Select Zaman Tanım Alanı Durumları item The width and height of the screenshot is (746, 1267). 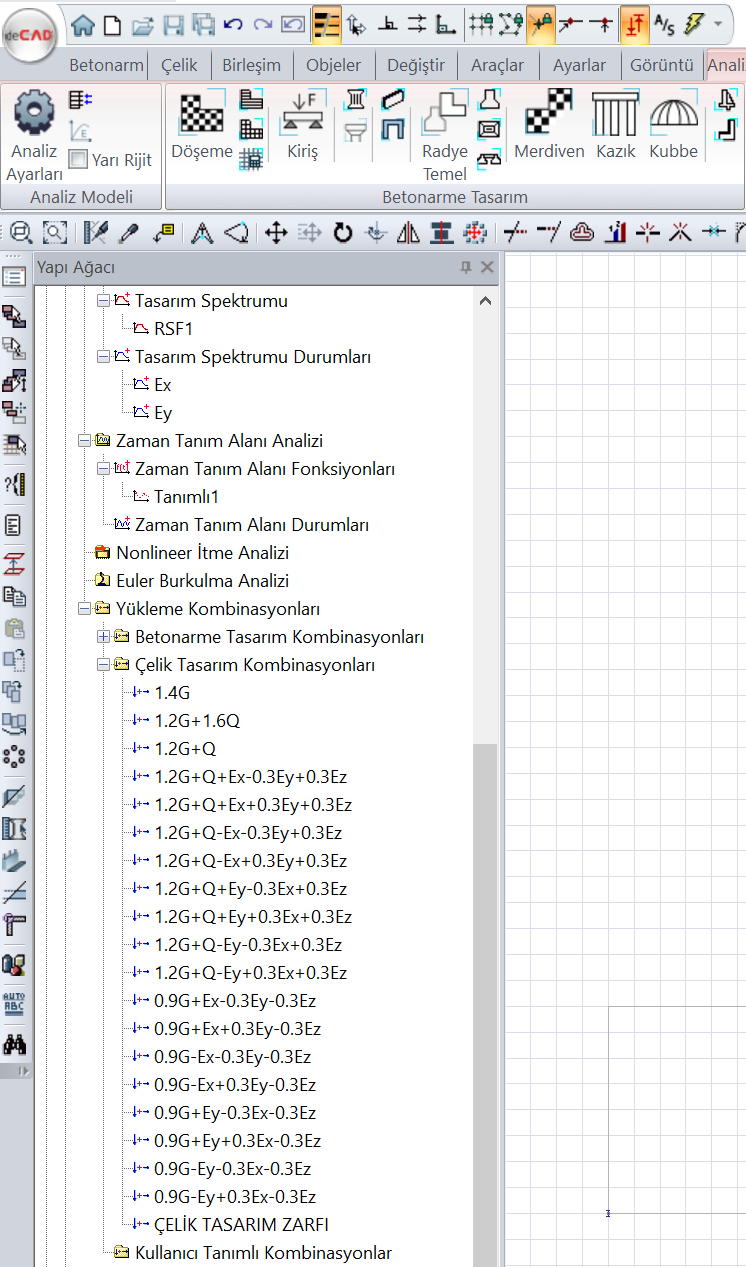252,524
